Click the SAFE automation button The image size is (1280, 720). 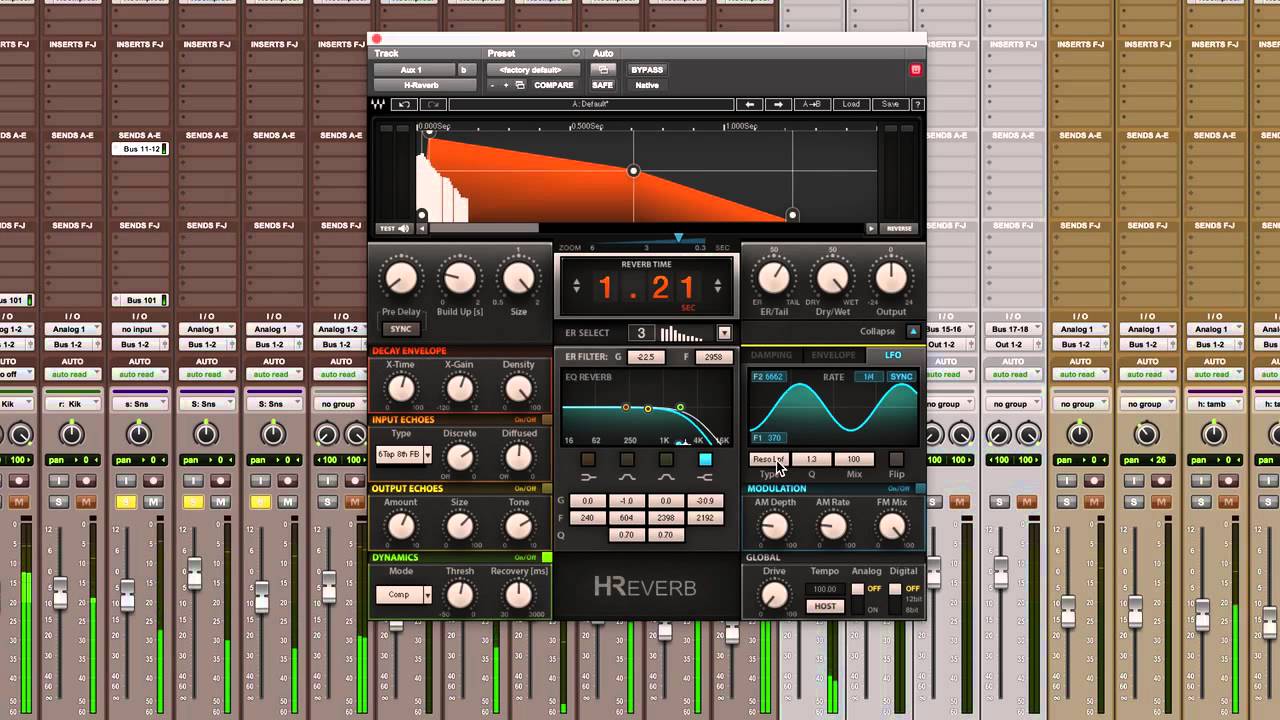click(x=602, y=85)
